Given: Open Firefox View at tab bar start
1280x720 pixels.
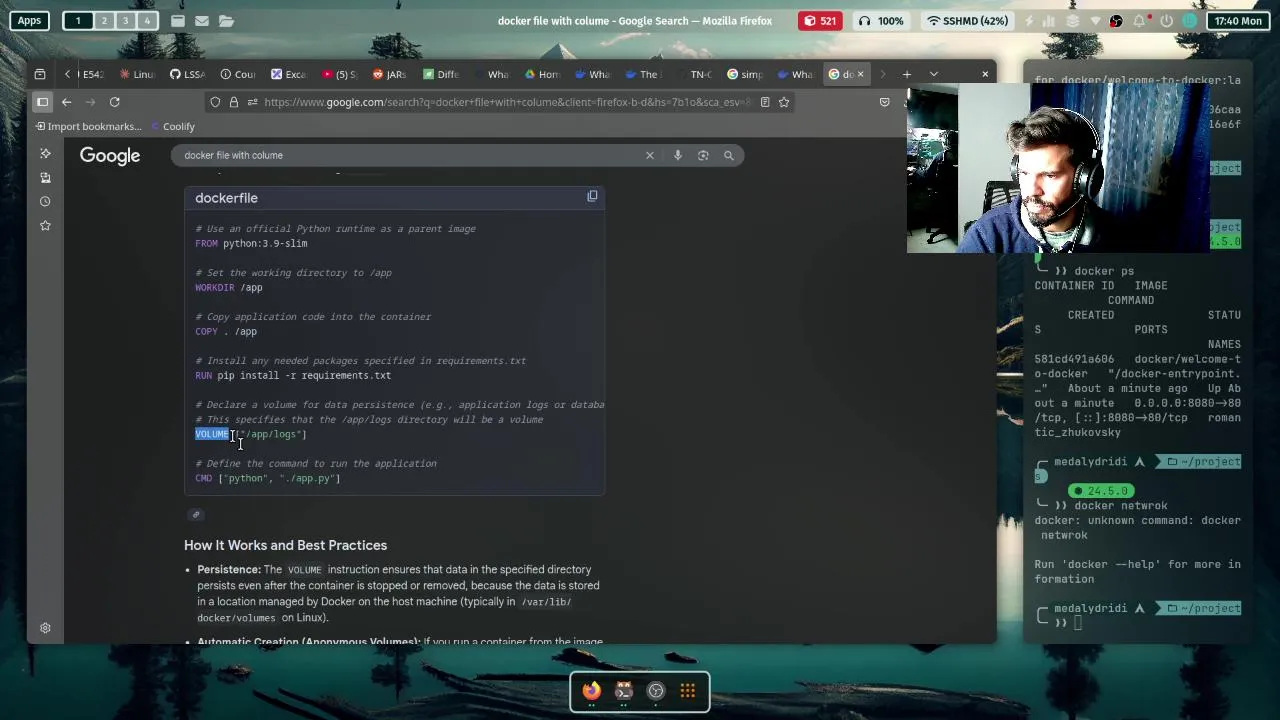Looking at the screenshot, I should pyautogui.click(x=40, y=74).
